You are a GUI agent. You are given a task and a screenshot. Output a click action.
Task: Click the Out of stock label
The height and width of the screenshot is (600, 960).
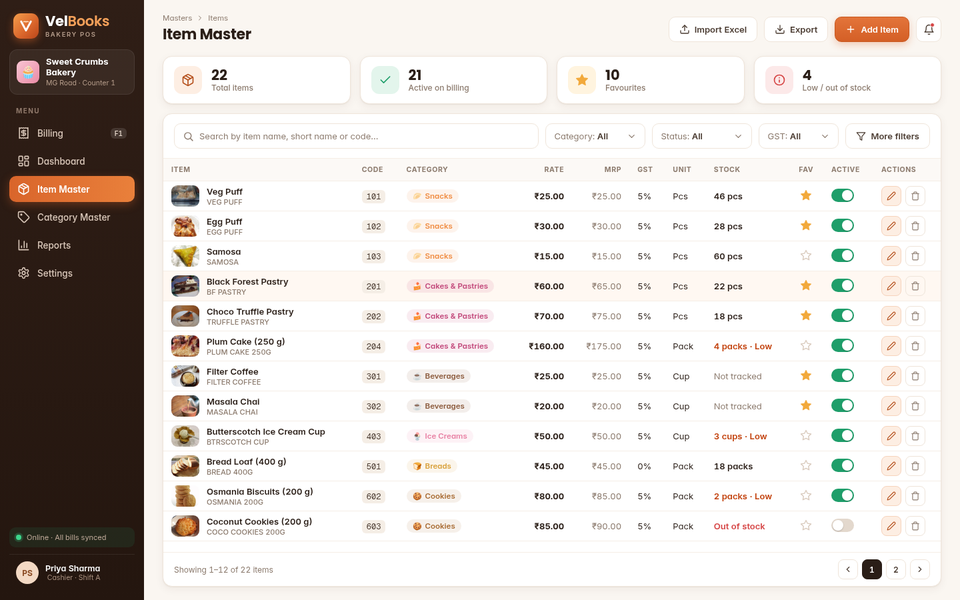pyautogui.click(x=739, y=526)
